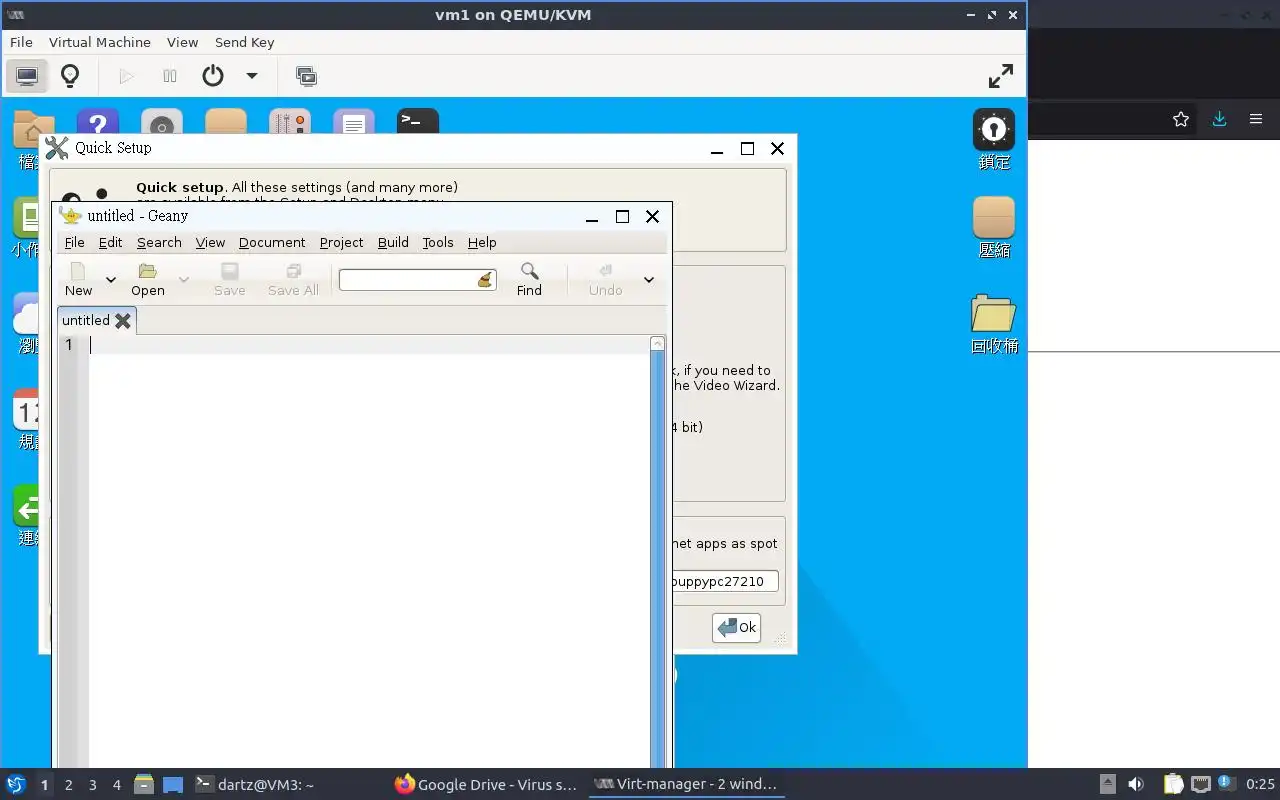
Task: Open the Help menu in Geany
Action: (x=482, y=242)
